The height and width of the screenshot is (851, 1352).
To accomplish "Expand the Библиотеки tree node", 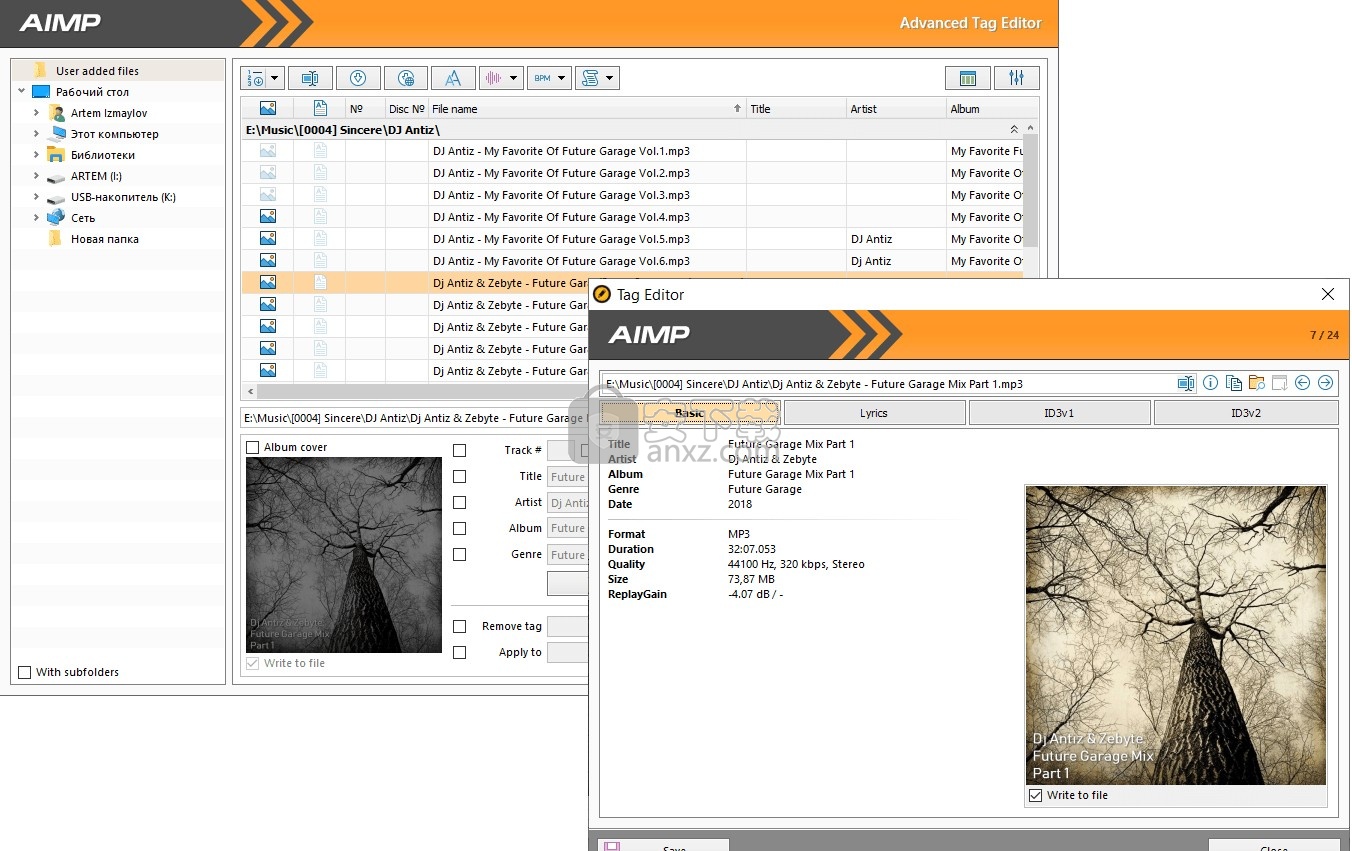I will tap(37, 154).
